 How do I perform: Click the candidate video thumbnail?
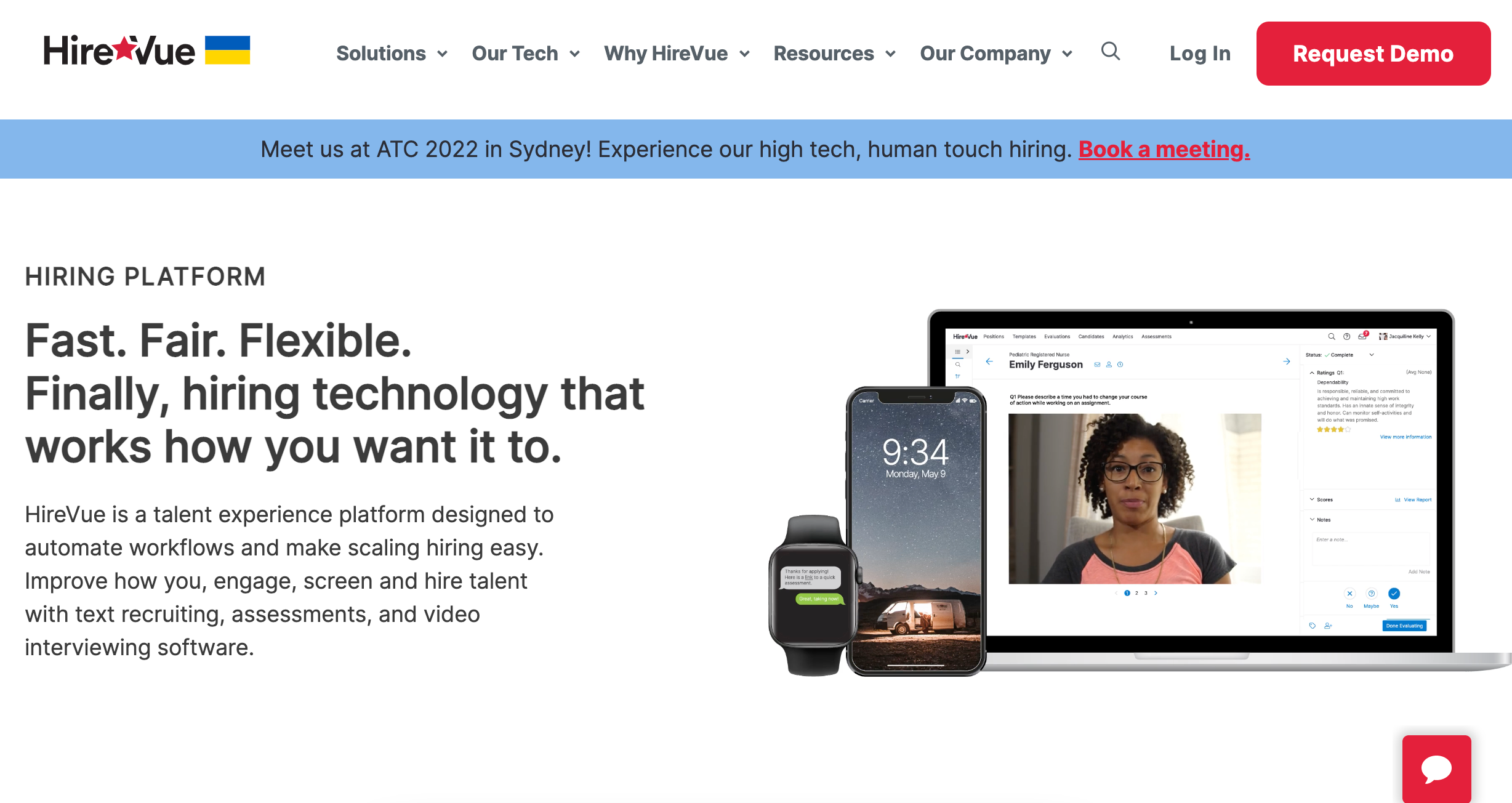pos(1135,499)
